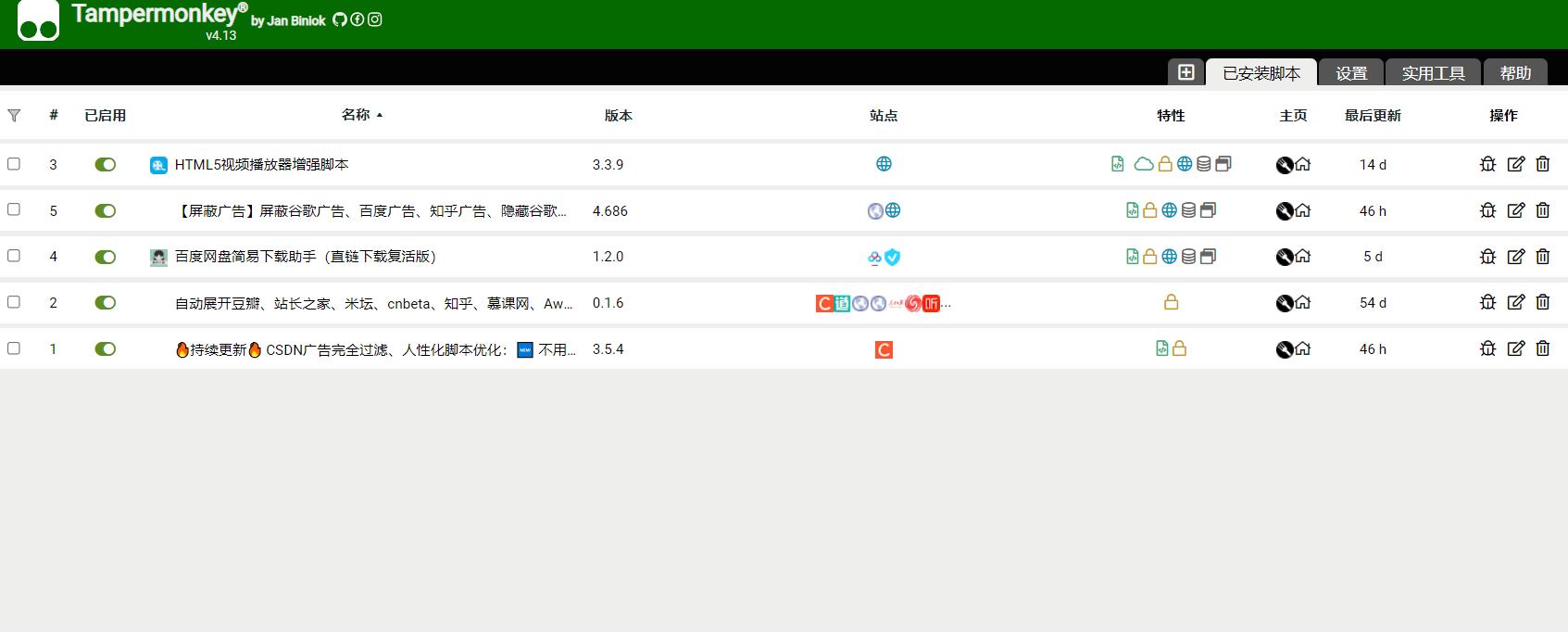Image resolution: width=1568 pixels, height=632 pixels.
Task: Click the bug report icon for script 5
Action: coord(1487,210)
